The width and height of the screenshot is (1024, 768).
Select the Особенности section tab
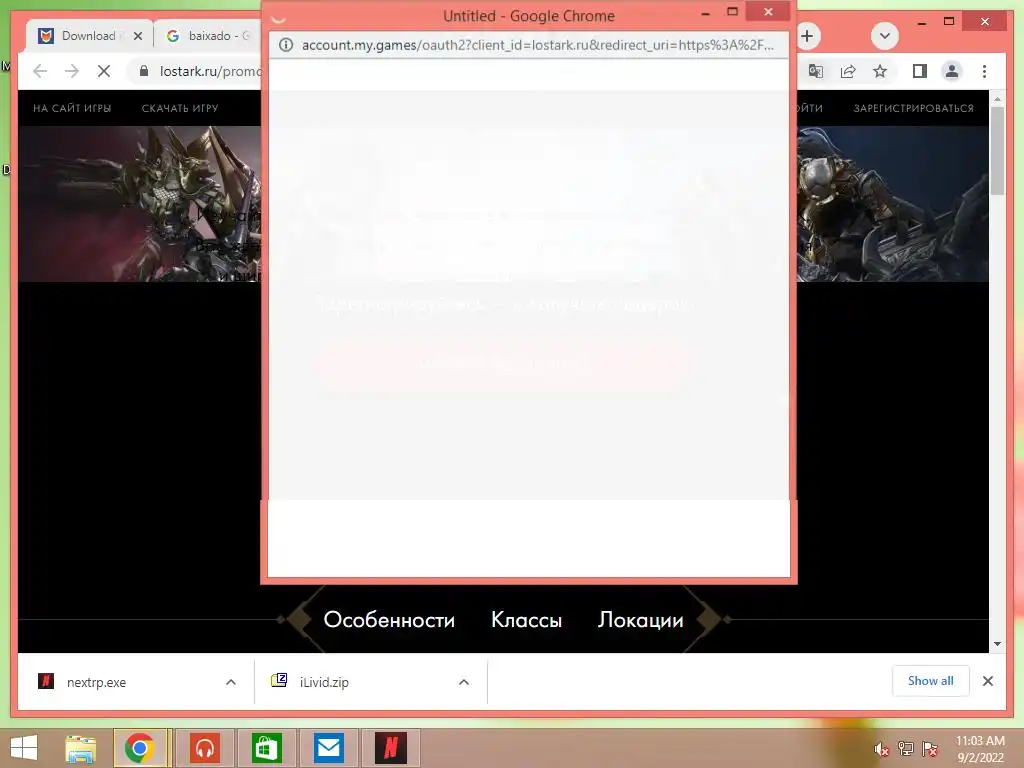tap(389, 619)
